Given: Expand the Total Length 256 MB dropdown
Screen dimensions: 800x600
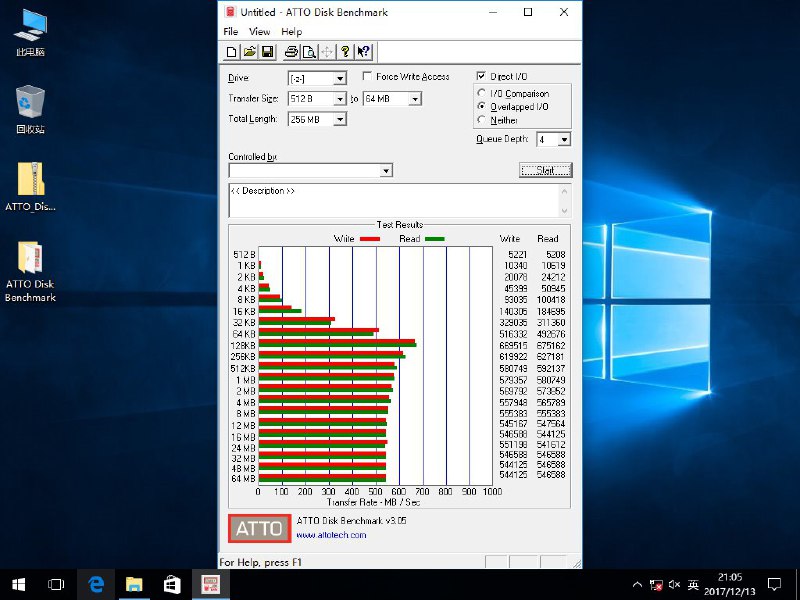Looking at the screenshot, I should pyautogui.click(x=340, y=119).
